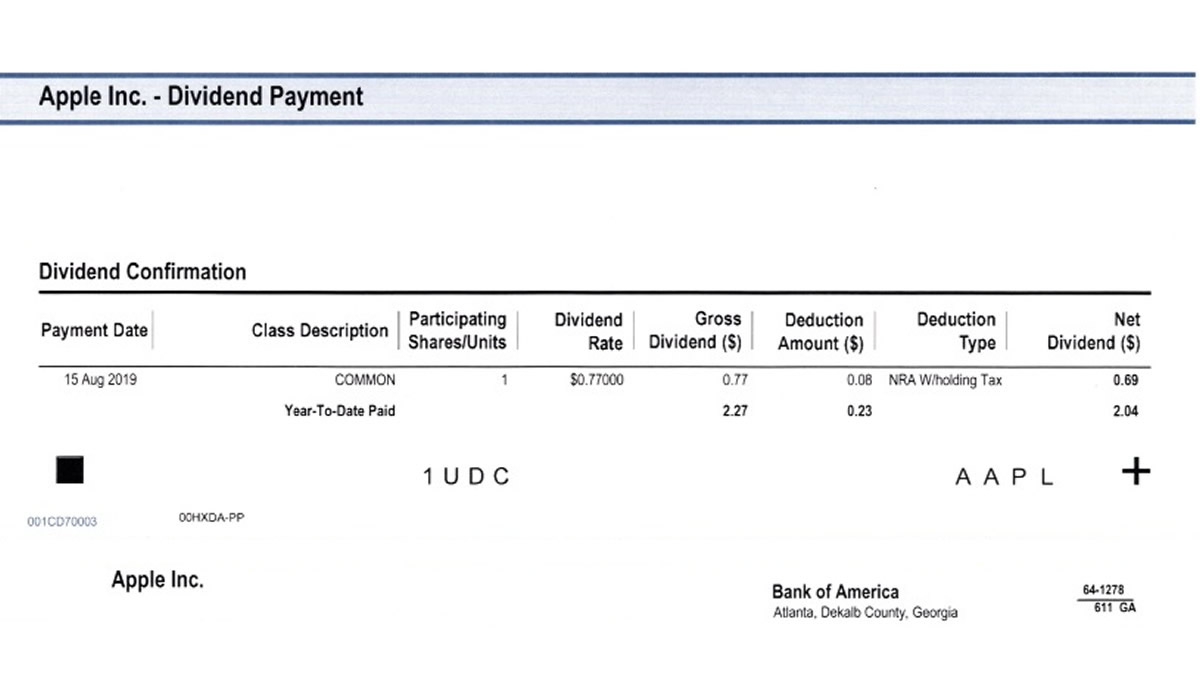Click the net dividend value '0.69'

[x=1126, y=380]
